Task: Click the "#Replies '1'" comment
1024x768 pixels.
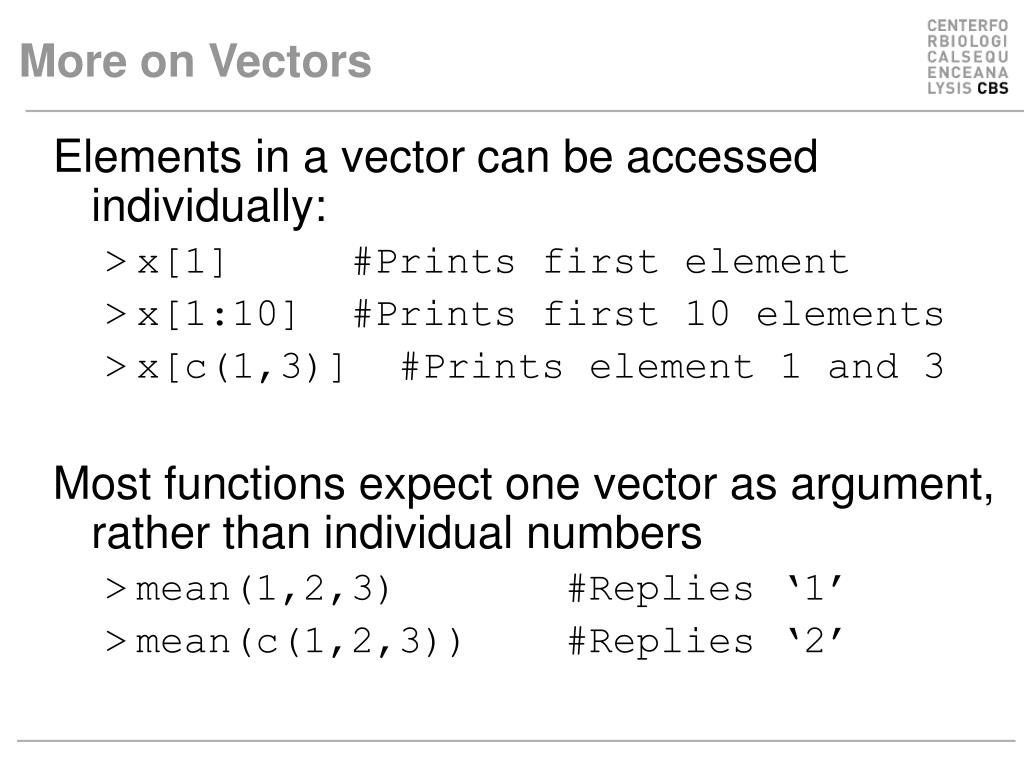Action: point(705,589)
